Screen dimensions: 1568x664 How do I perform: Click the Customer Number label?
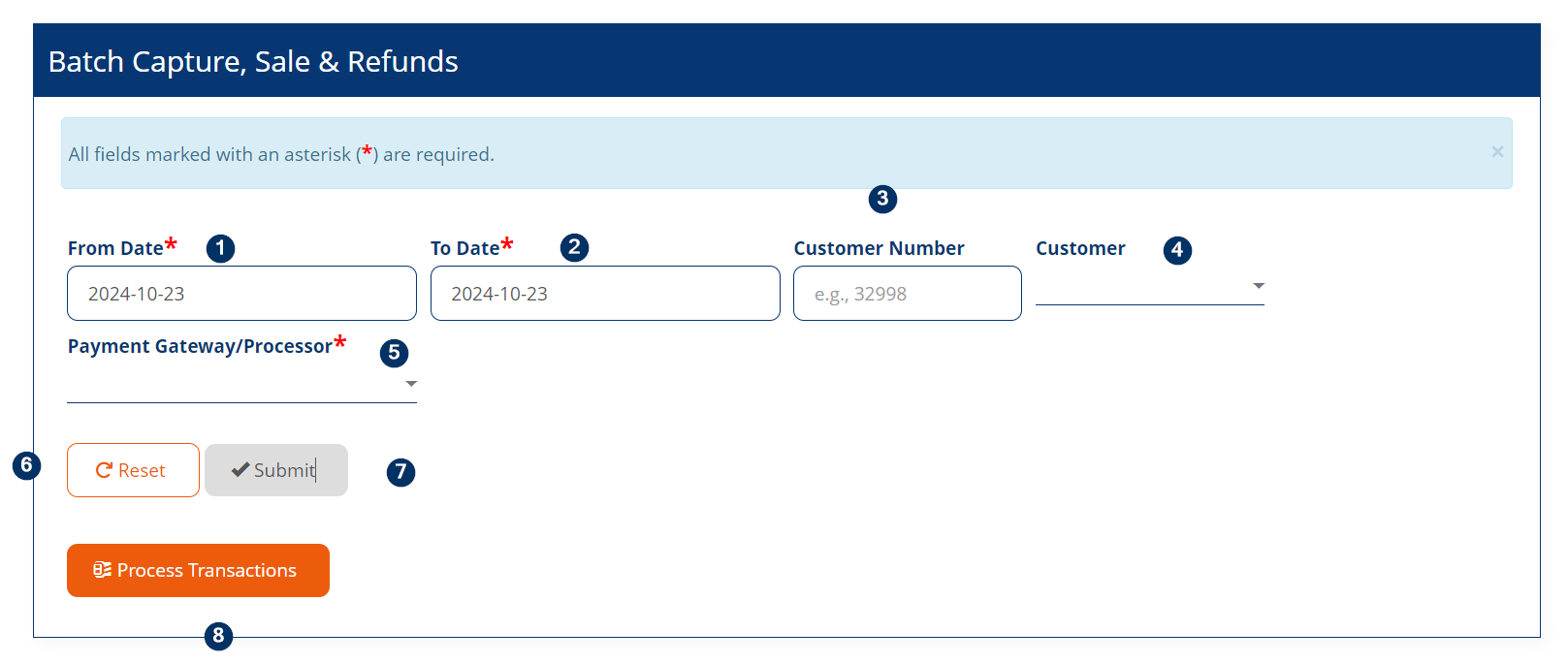(x=879, y=248)
